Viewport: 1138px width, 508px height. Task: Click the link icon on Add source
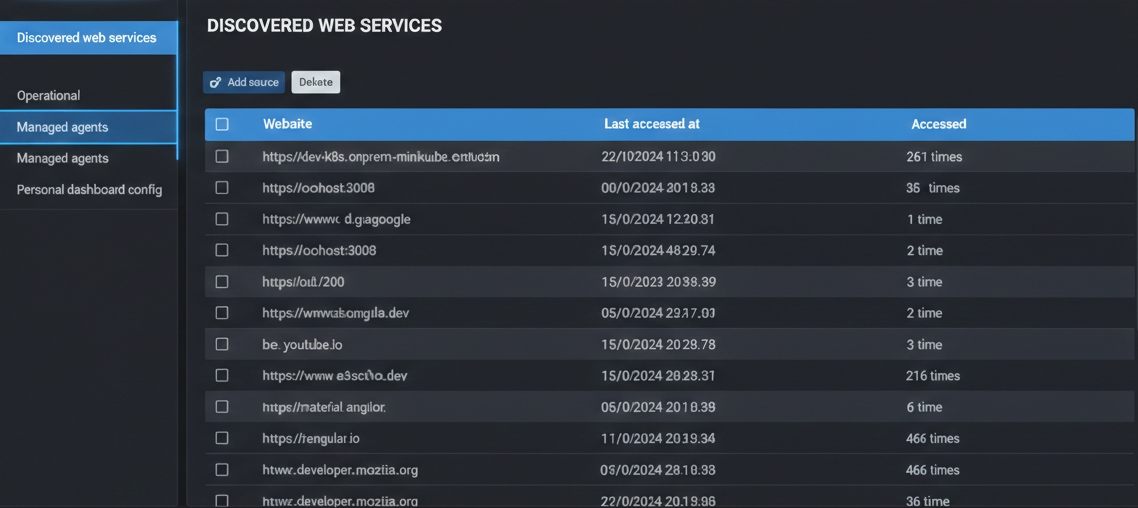pyautogui.click(x=216, y=82)
